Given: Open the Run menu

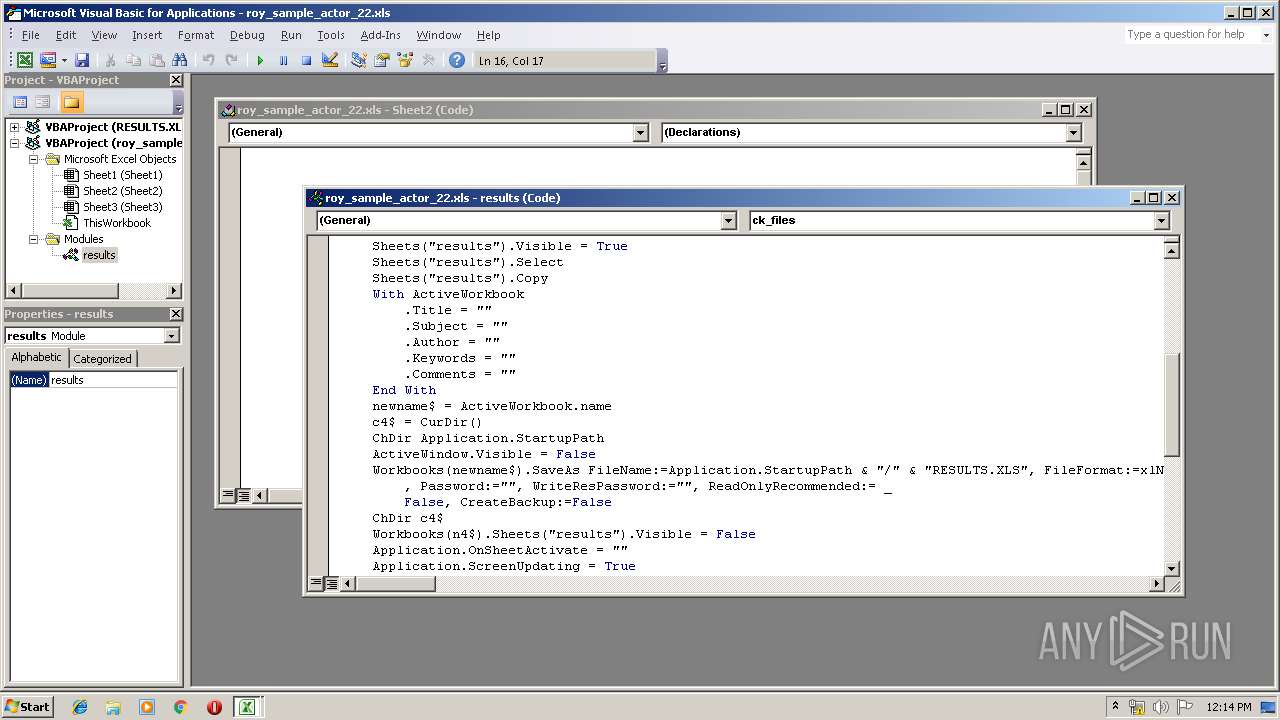Looking at the screenshot, I should click(x=291, y=35).
